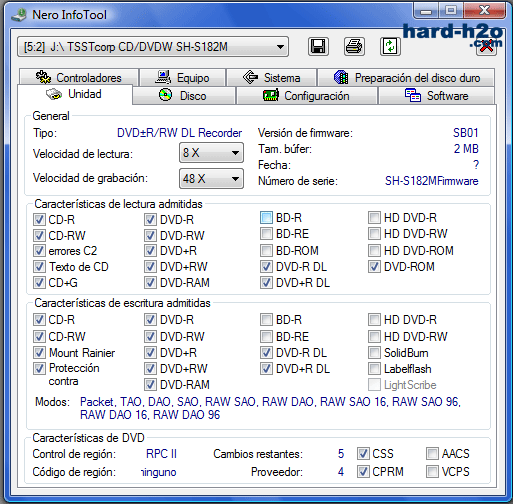Expand the Velocidad de grabación 48 X dropdown
This screenshot has height=504, width=513.
pos(211,179)
